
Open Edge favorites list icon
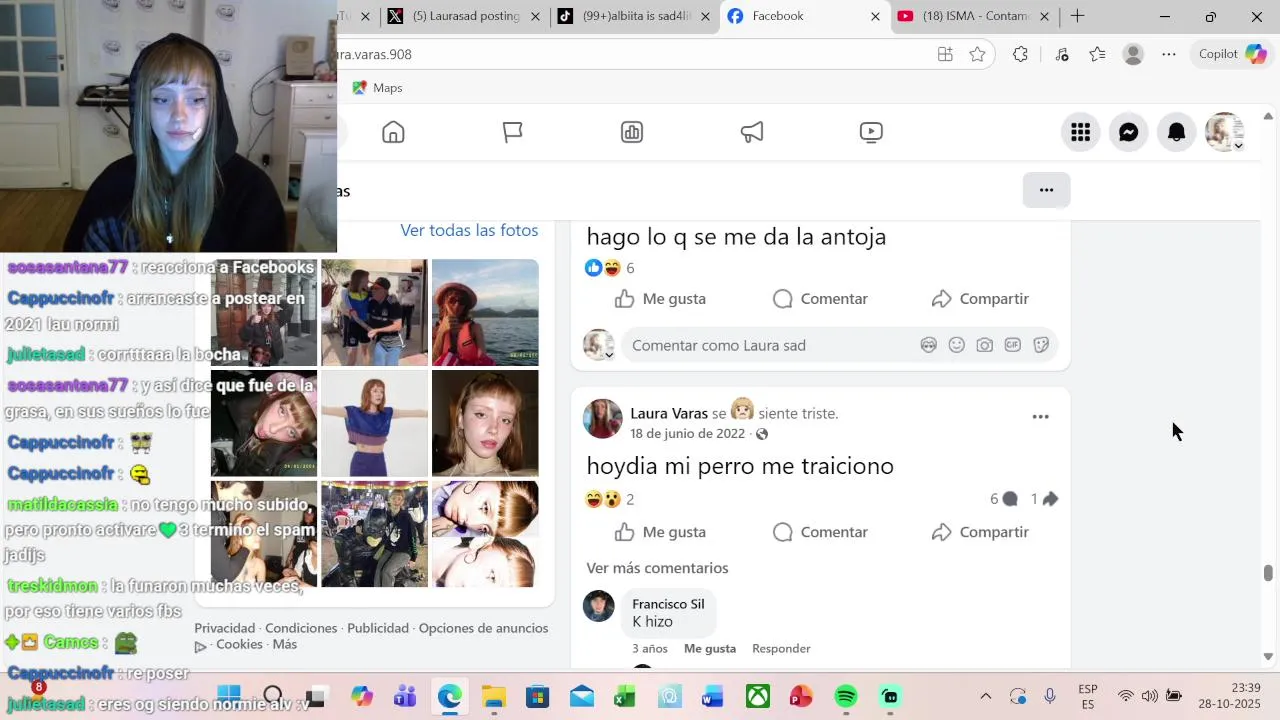(x=1097, y=55)
